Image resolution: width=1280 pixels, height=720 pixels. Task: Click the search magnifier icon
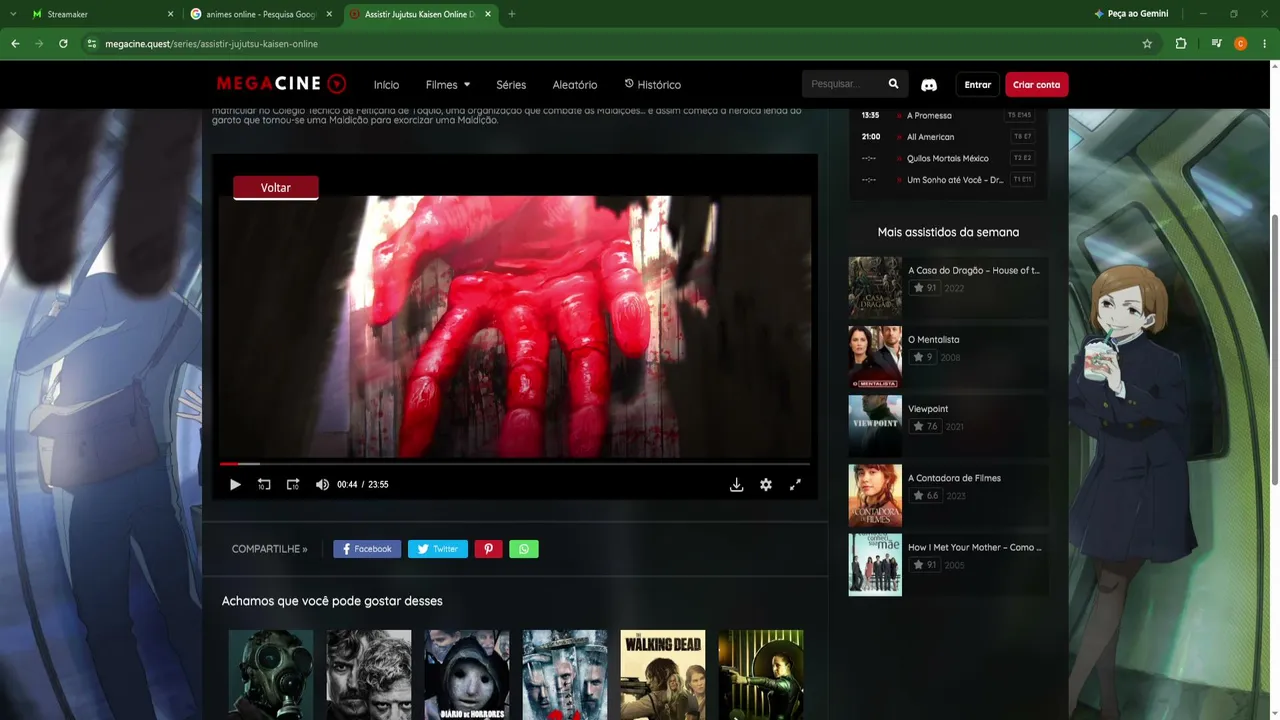tap(894, 84)
